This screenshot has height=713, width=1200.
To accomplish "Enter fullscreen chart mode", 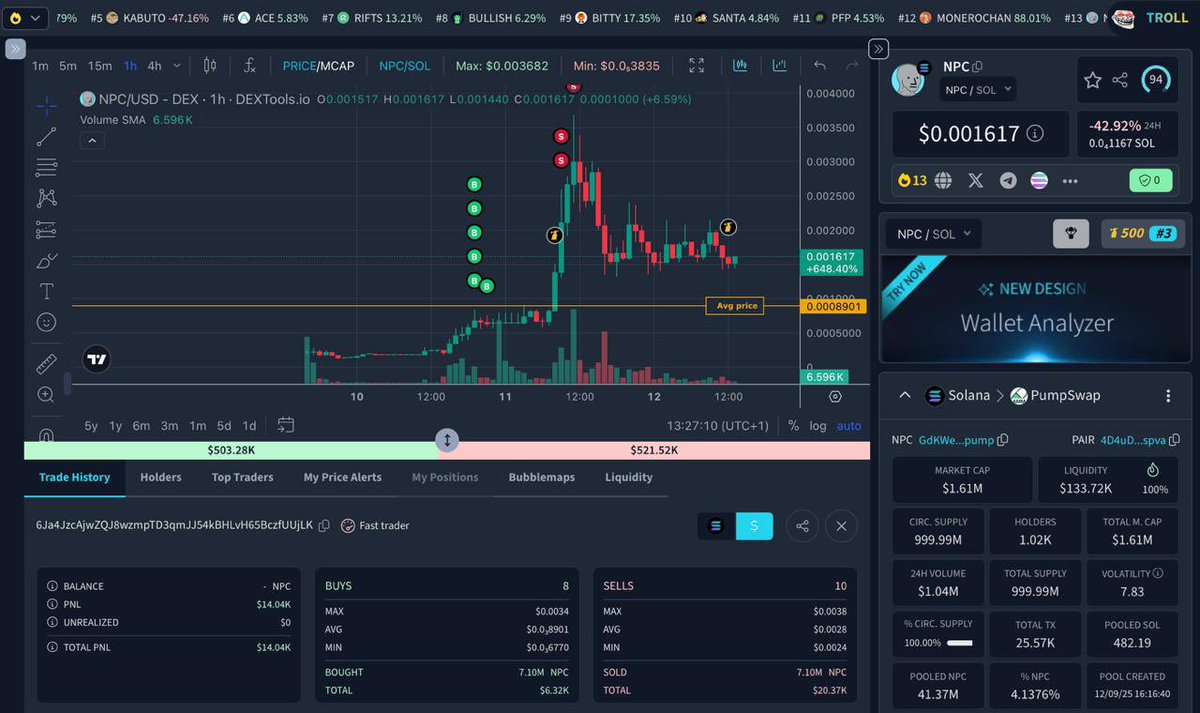I will pyautogui.click(x=696, y=66).
